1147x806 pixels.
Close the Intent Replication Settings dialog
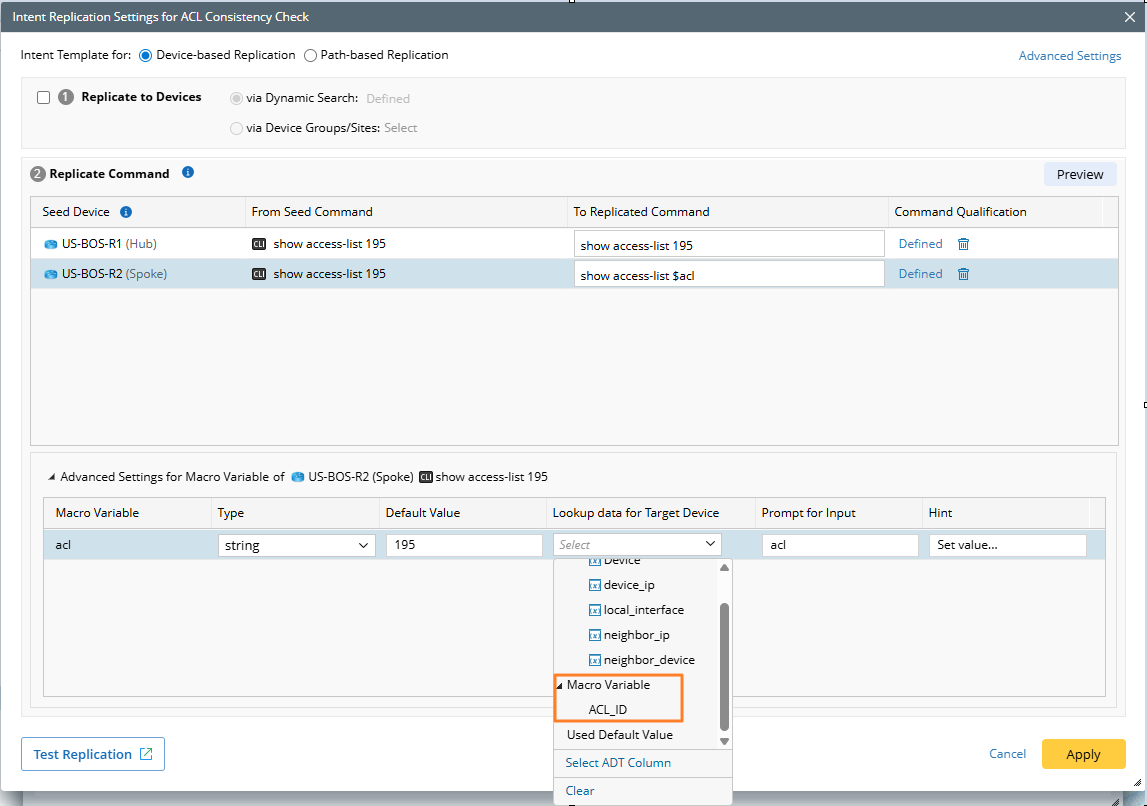[1129, 17]
